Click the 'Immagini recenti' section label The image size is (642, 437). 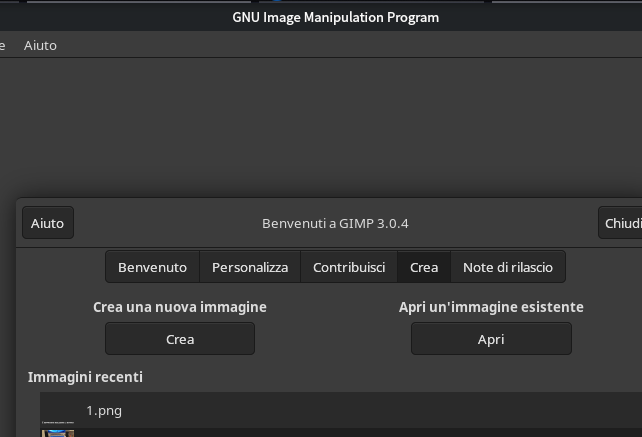pos(85,377)
